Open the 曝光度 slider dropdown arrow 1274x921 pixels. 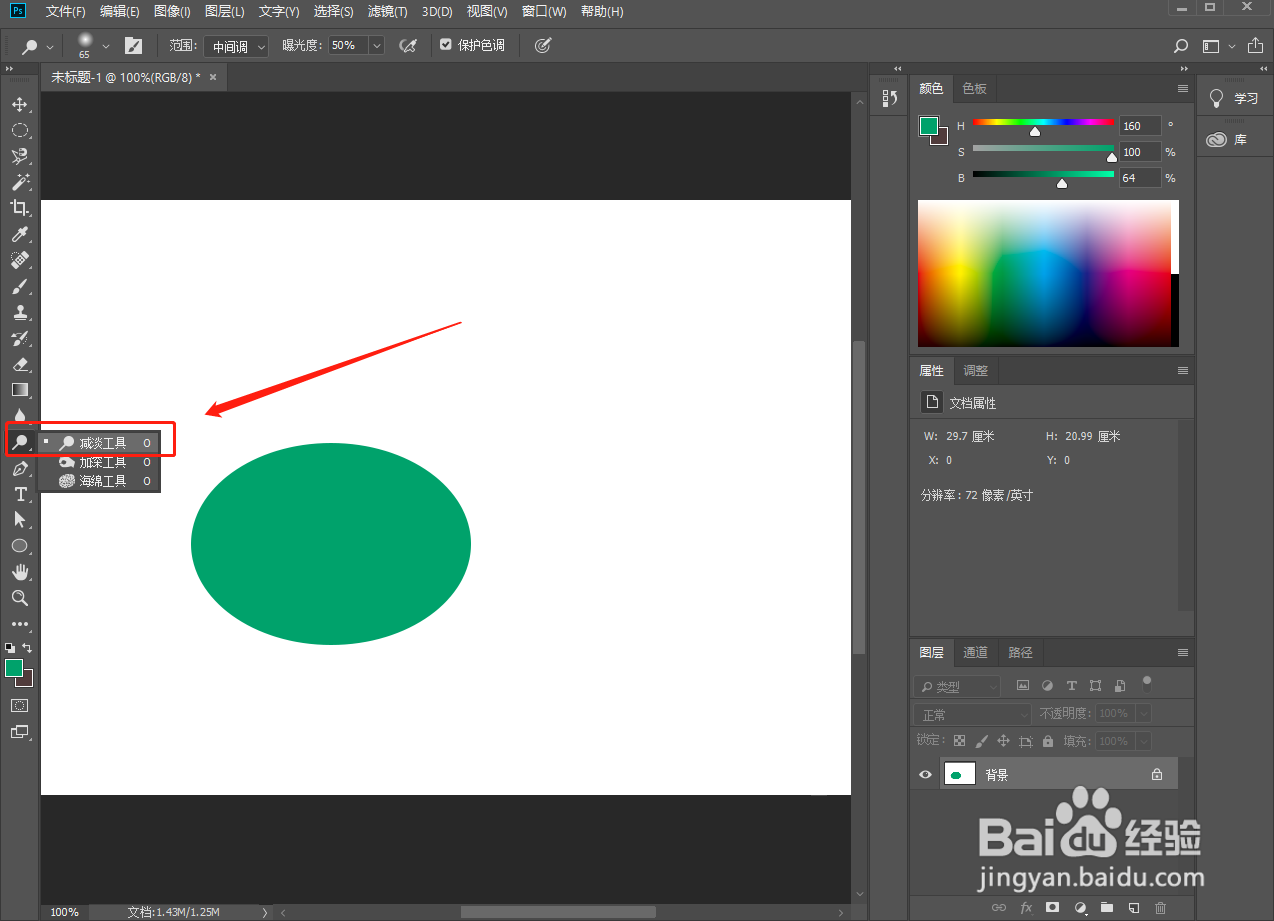coord(376,46)
